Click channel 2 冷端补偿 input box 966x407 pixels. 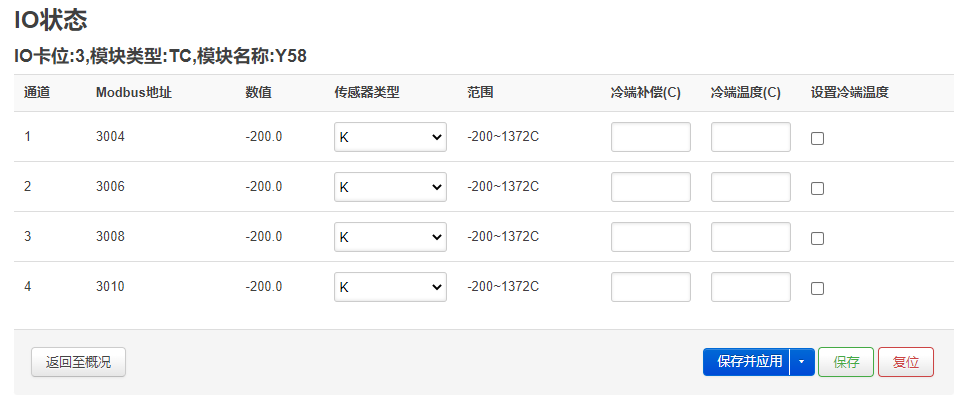tap(651, 187)
